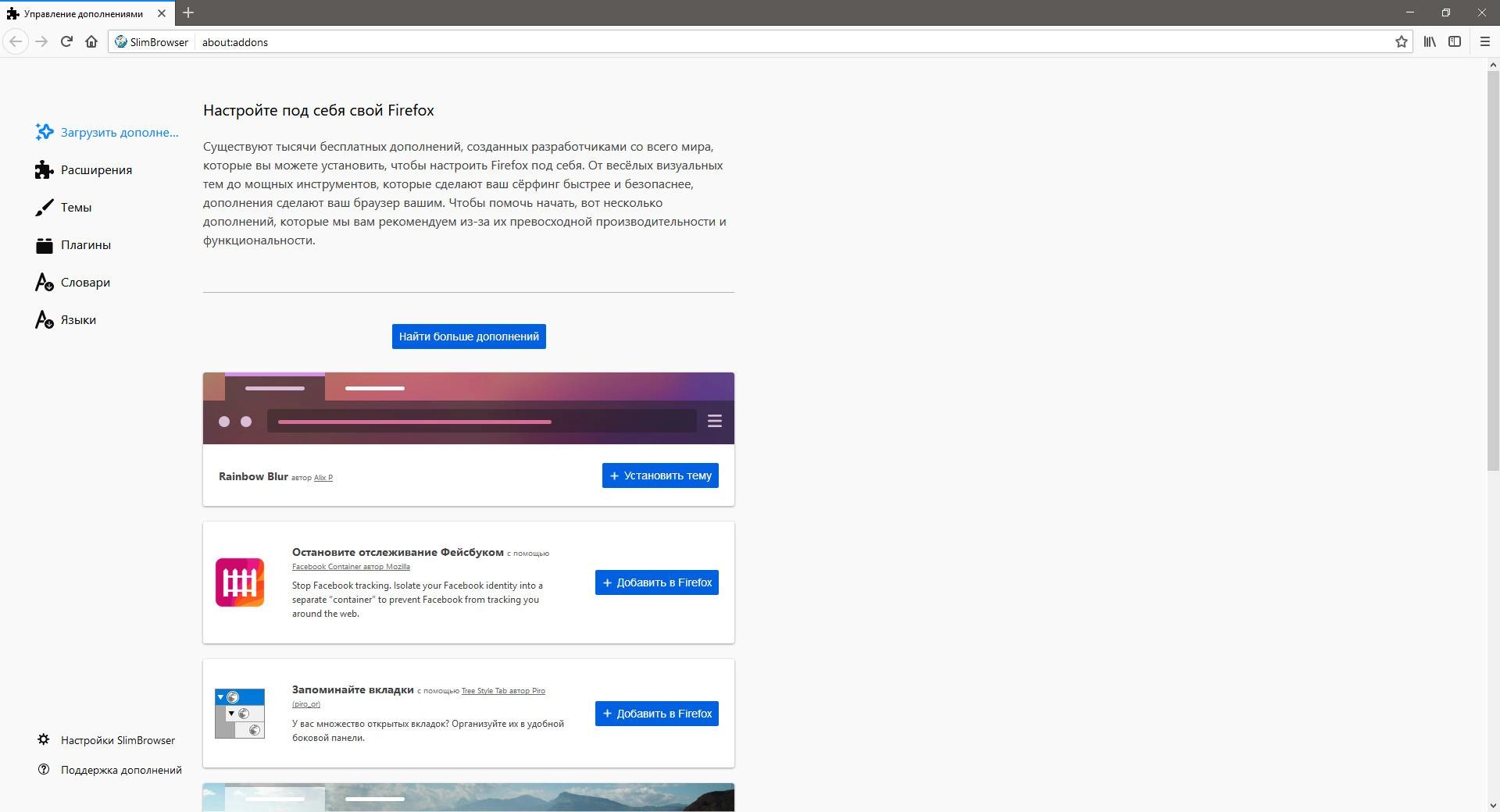
Task: Open the Языки category
Action: pos(66,319)
